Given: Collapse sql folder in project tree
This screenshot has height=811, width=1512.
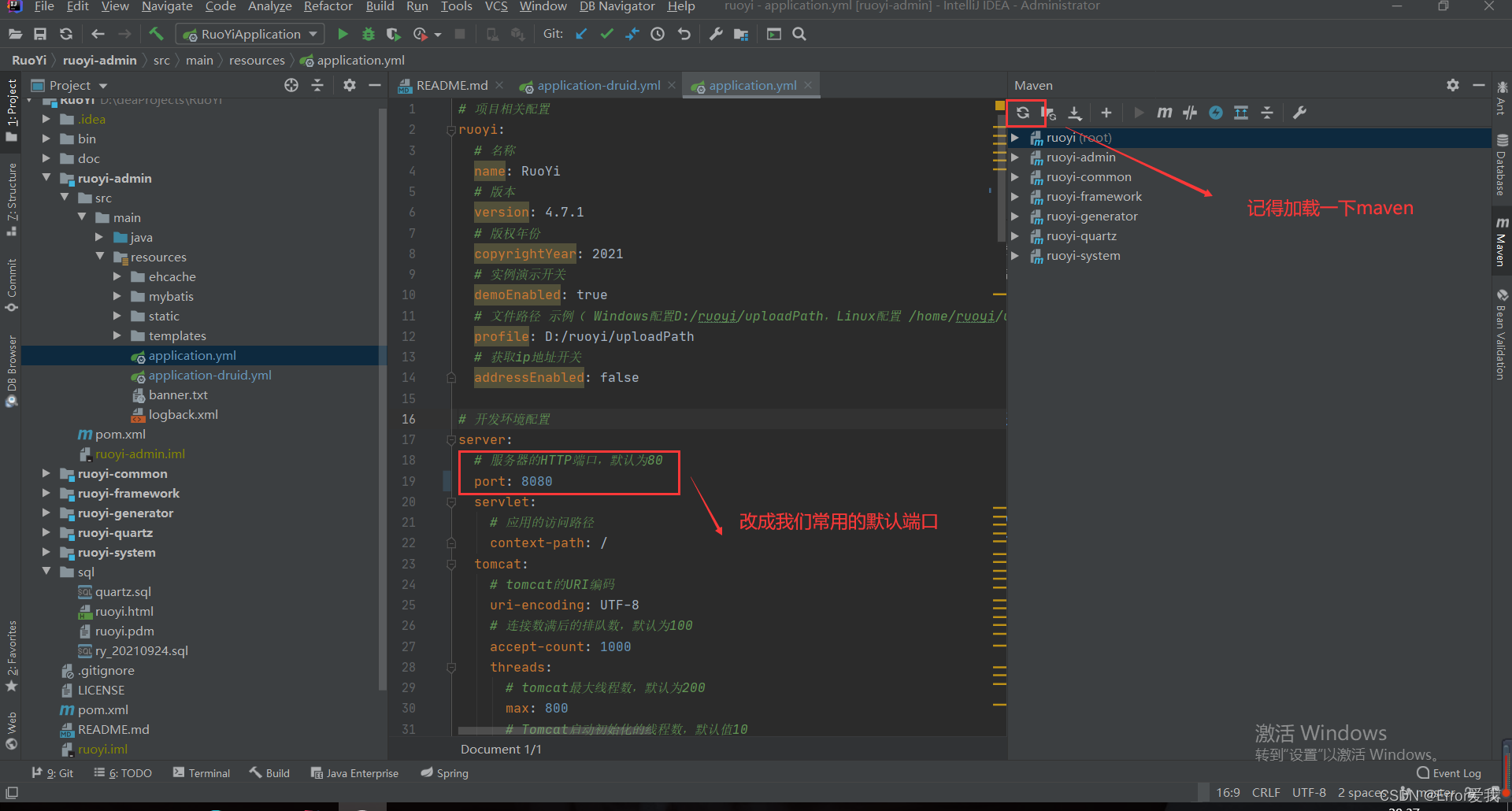Looking at the screenshot, I should (x=46, y=572).
